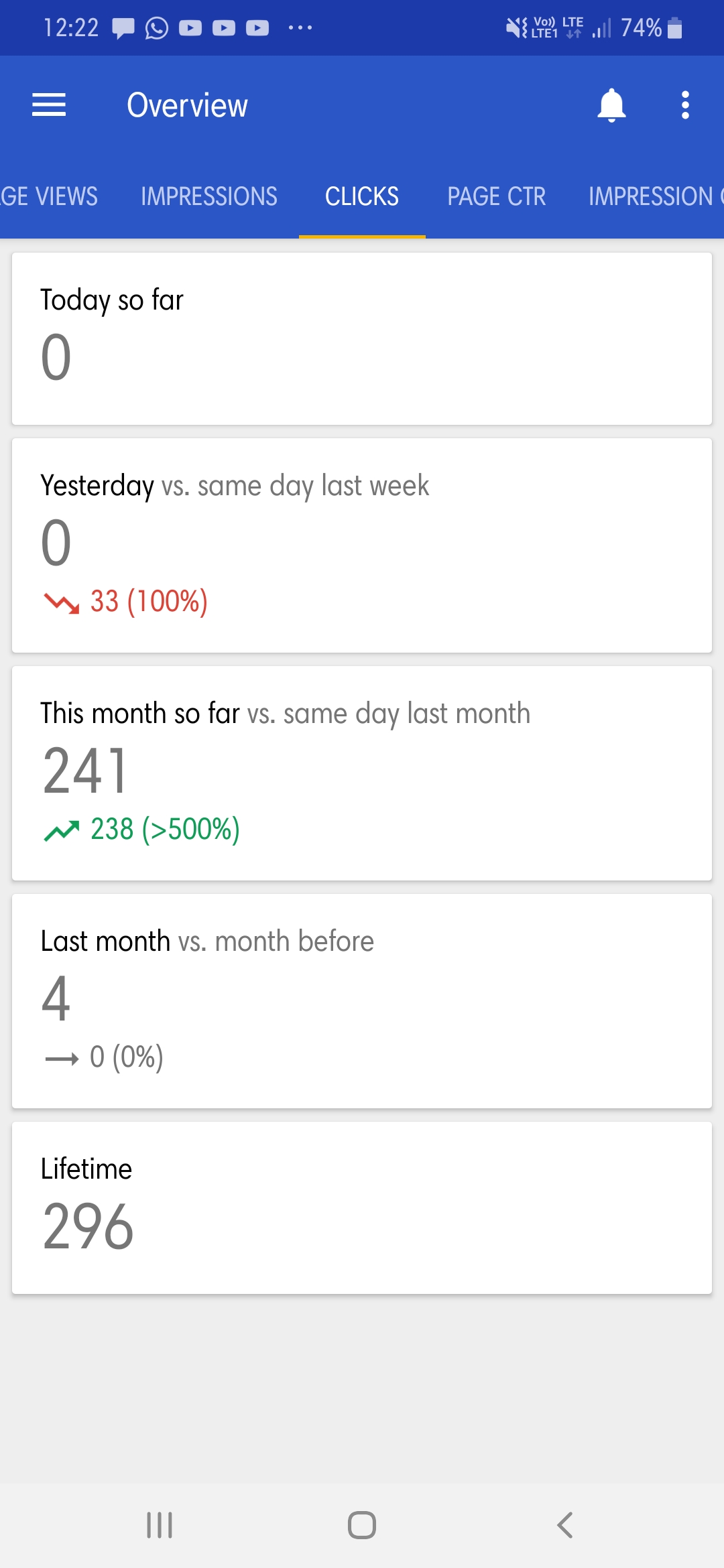Tap the Android home button
The width and height of the screenshot is (724, 1568).
(362, 1525)
